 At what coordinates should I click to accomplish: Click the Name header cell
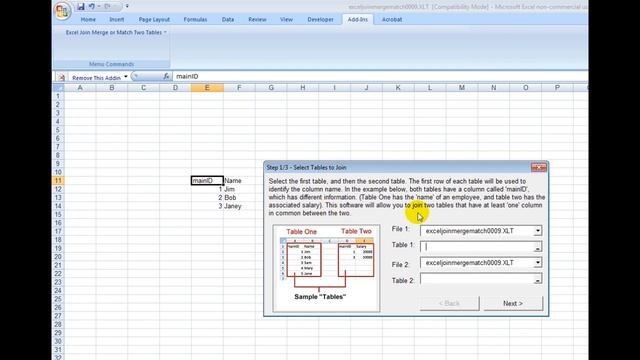[239, 180]
